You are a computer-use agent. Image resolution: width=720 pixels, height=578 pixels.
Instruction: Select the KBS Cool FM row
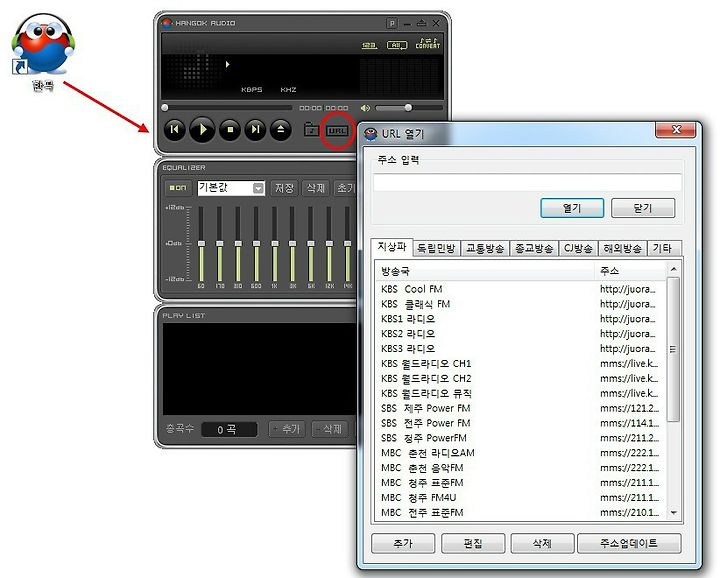tap(520, 289)
